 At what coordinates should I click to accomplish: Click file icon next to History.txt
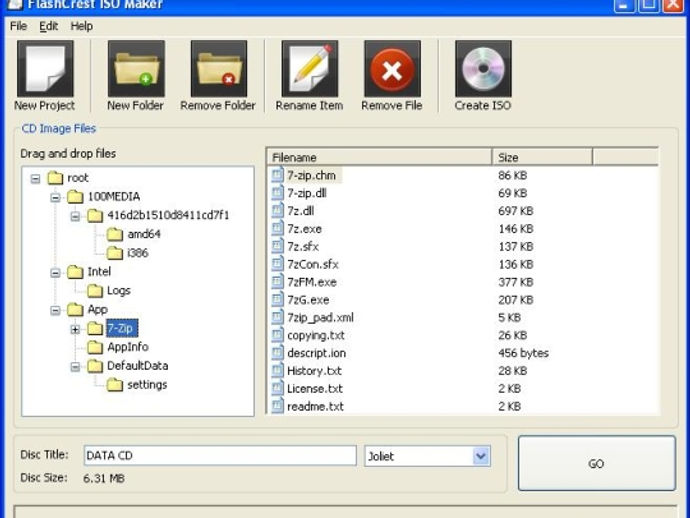coord(277,370)
